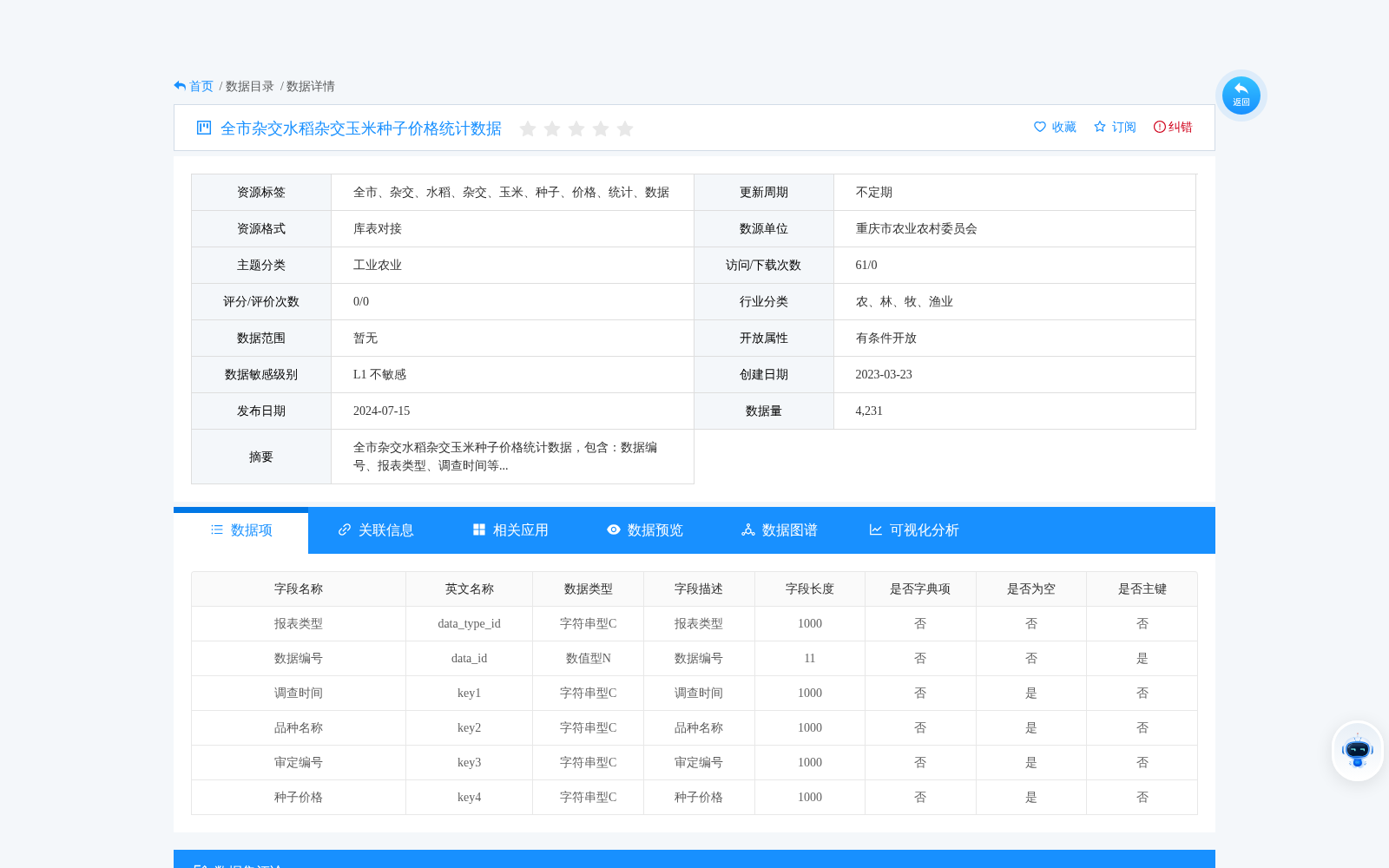The height and width of the screenshot is (868, 1389).
Task: Click the 字段名称 column header
Action: pos(299,589)
